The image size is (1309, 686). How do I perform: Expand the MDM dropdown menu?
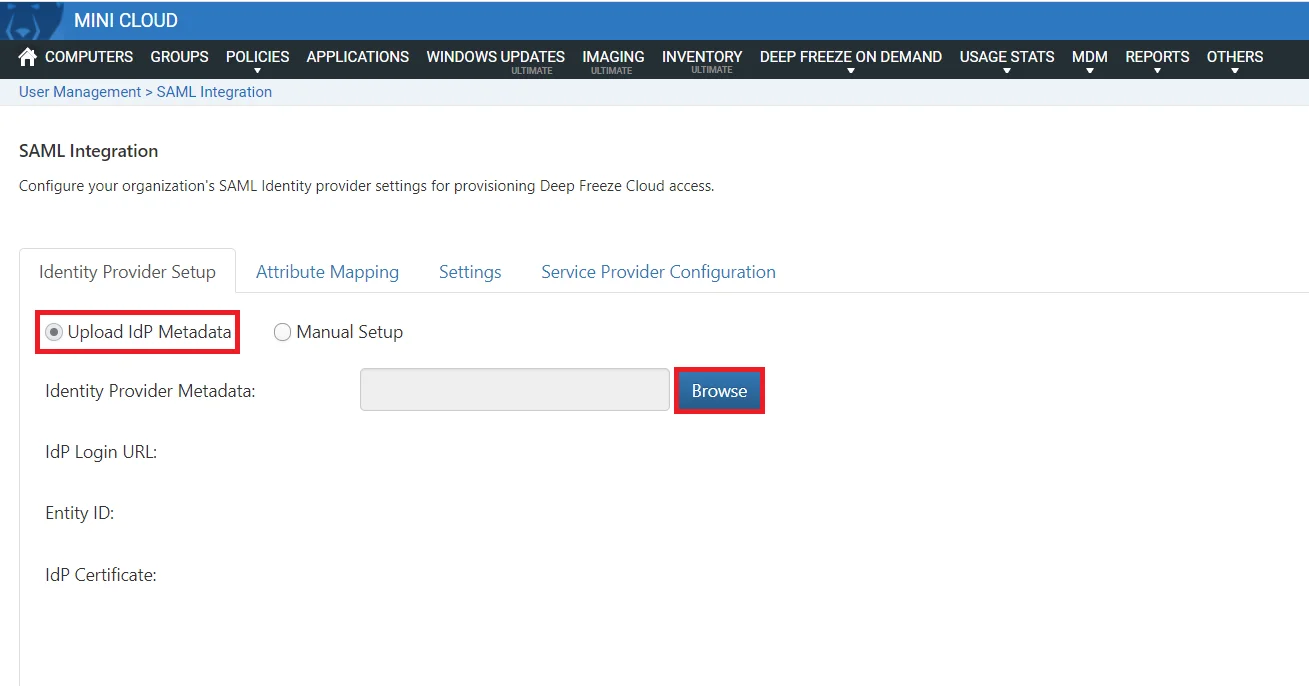[1089, 57]
